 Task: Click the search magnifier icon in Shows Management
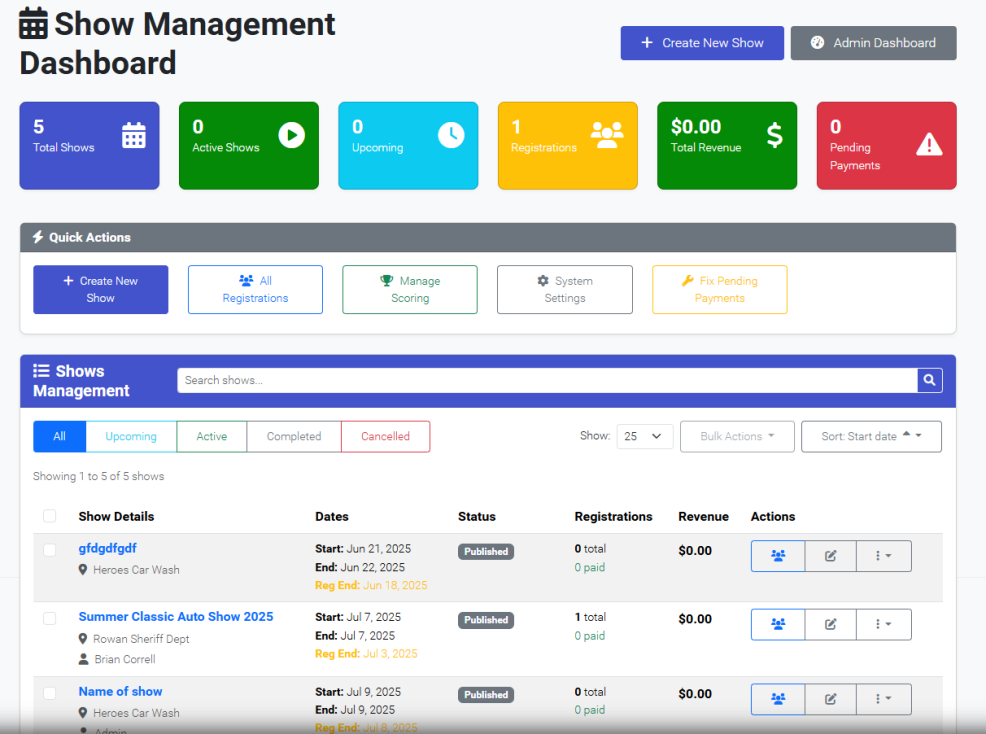pyautogui.click(x=929, y=380)
